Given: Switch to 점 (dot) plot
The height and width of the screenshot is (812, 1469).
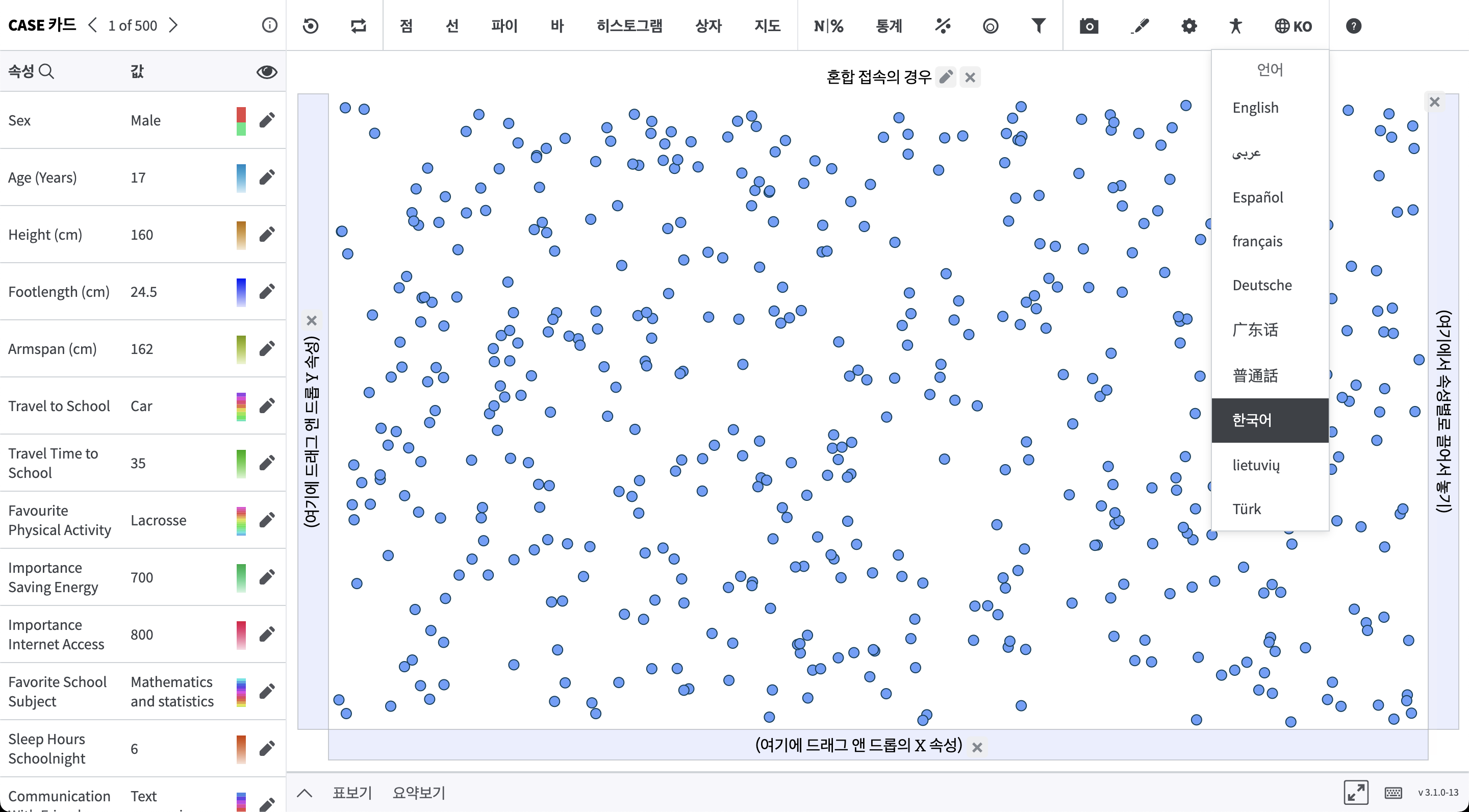Looking at the screenshot, I should coord(406,26).
